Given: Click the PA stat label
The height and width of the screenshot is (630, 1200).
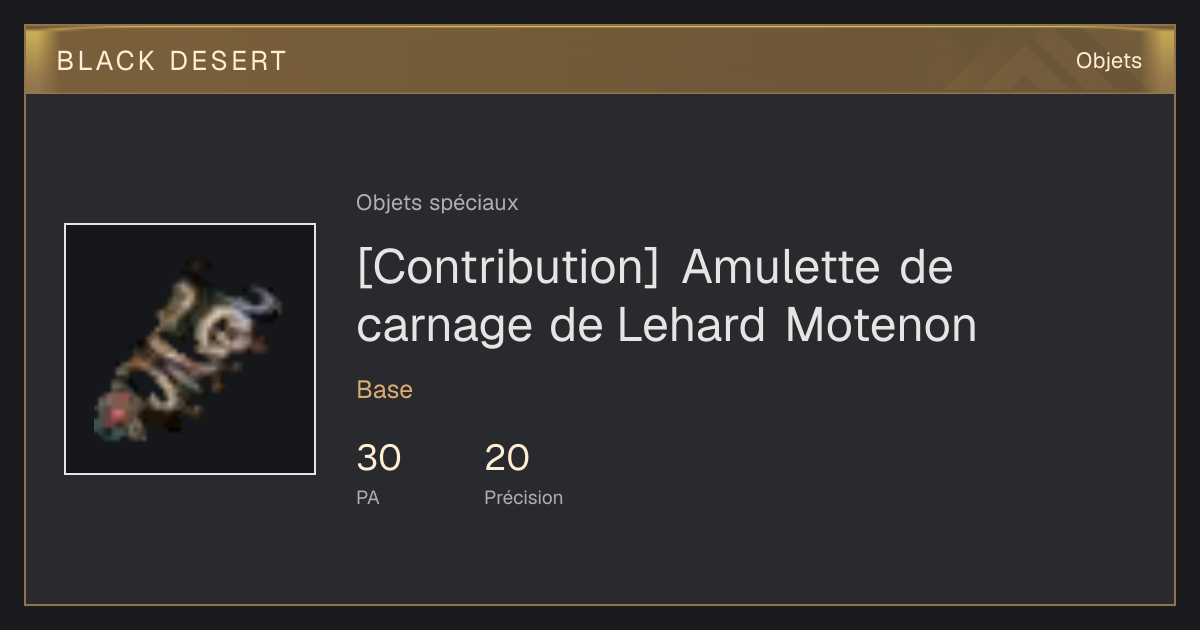Looking at the screenshot, I should point(368,497).
